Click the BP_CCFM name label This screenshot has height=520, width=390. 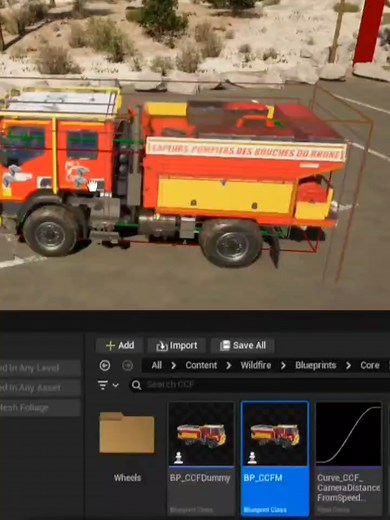pos(263,478)
